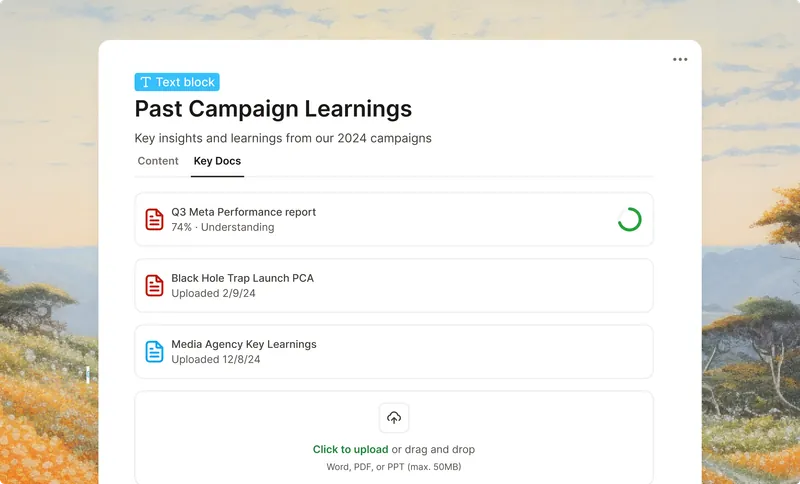
Task: Open Black Hole Trap Launch PCA title
Action: point(242,278)
